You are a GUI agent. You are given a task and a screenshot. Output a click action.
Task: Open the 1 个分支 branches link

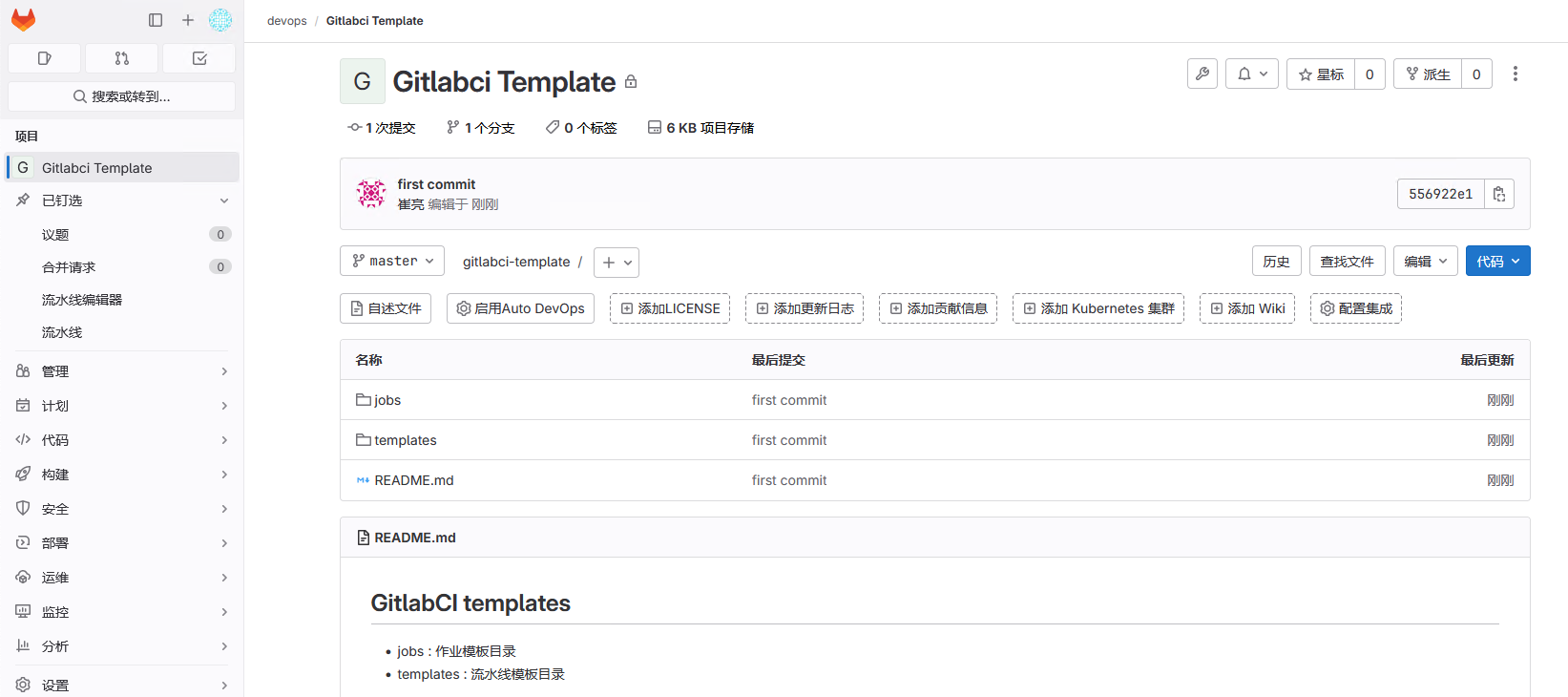pos(481,128)
